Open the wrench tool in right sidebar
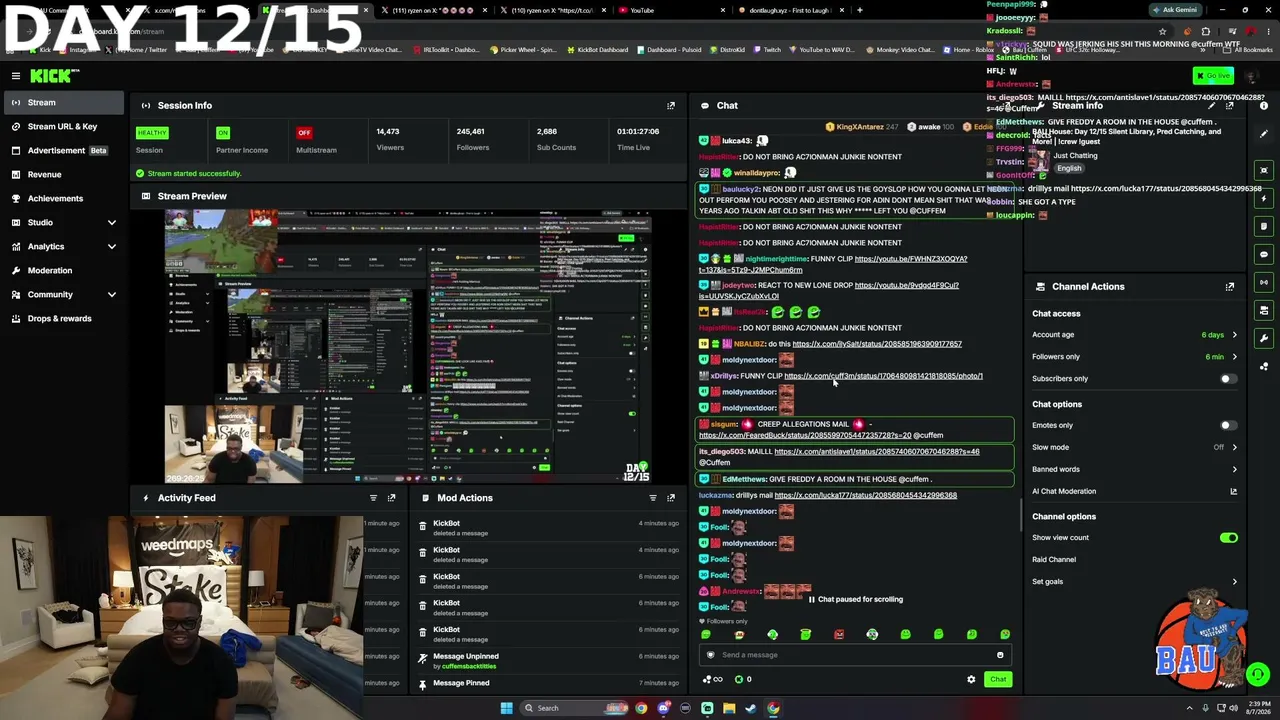The width and height of the screenshot is (1280, 720). pyautogui.click(x=1264, y=338)
